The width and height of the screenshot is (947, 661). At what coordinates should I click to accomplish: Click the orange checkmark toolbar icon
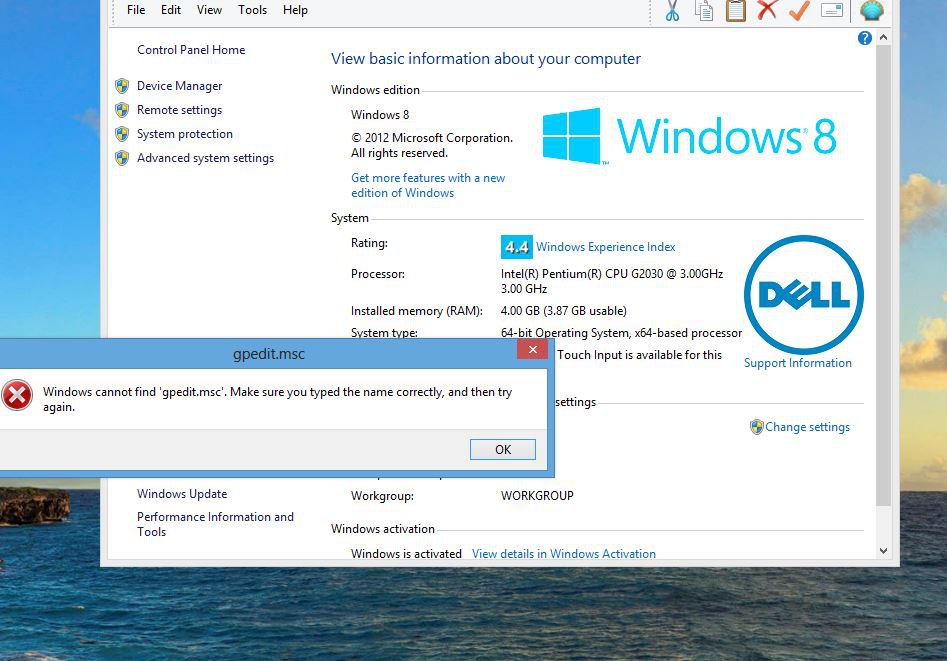(799, 10)
